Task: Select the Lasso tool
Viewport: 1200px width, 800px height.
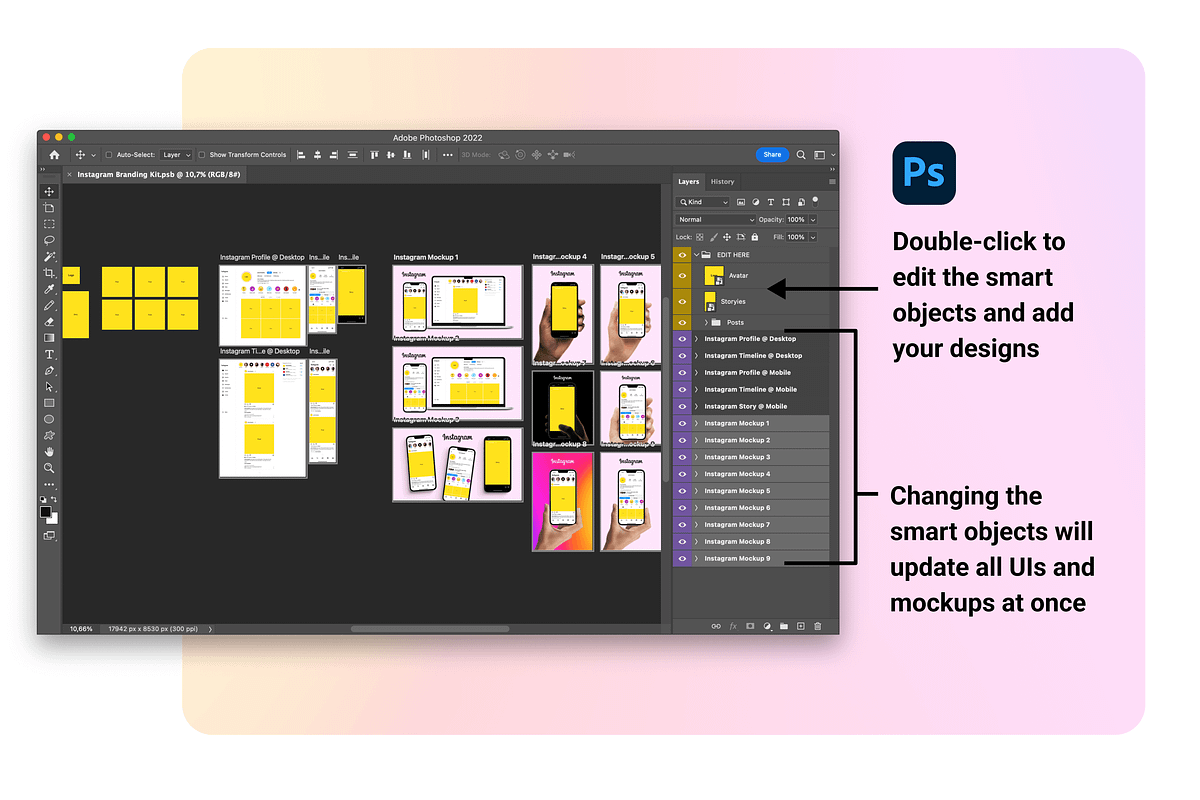Action: (49, 240)
